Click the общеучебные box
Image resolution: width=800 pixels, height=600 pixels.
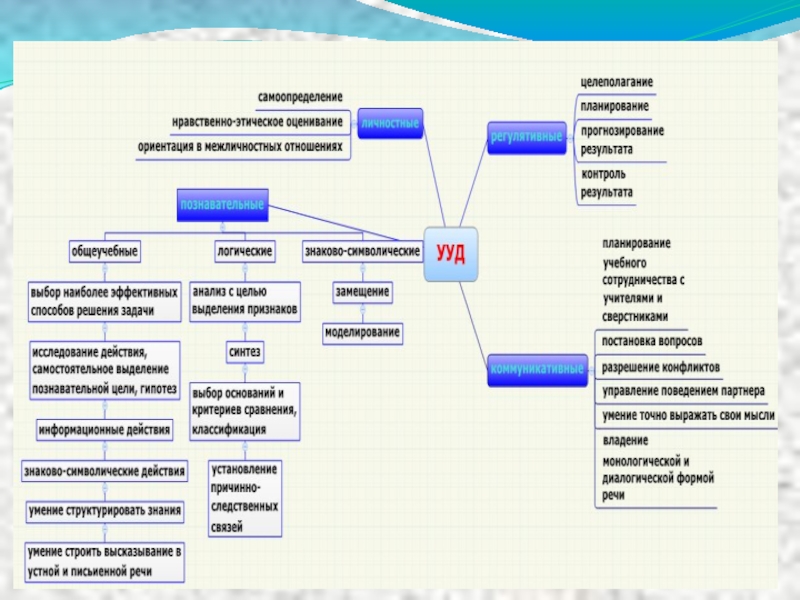105,252
